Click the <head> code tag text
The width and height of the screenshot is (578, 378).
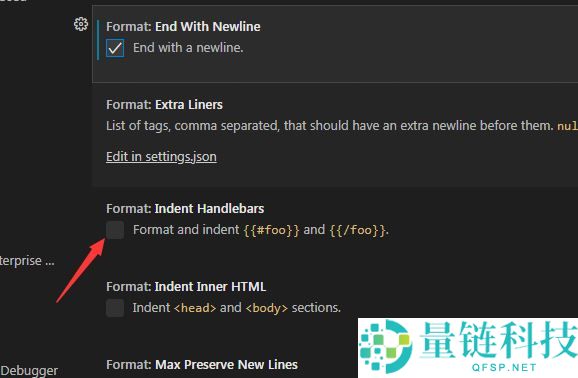click(195, 308)
